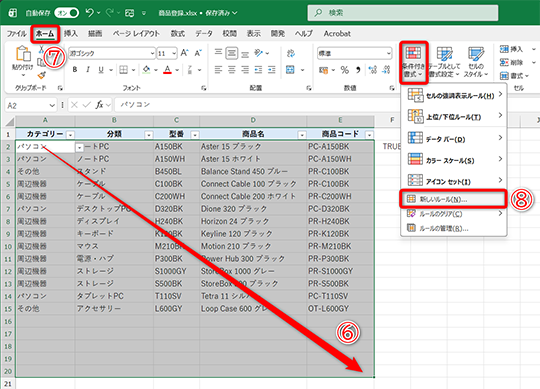Click the Merge and Center icon
The image size is (540, 389).
pyautogui.click(x=290, y=70)
